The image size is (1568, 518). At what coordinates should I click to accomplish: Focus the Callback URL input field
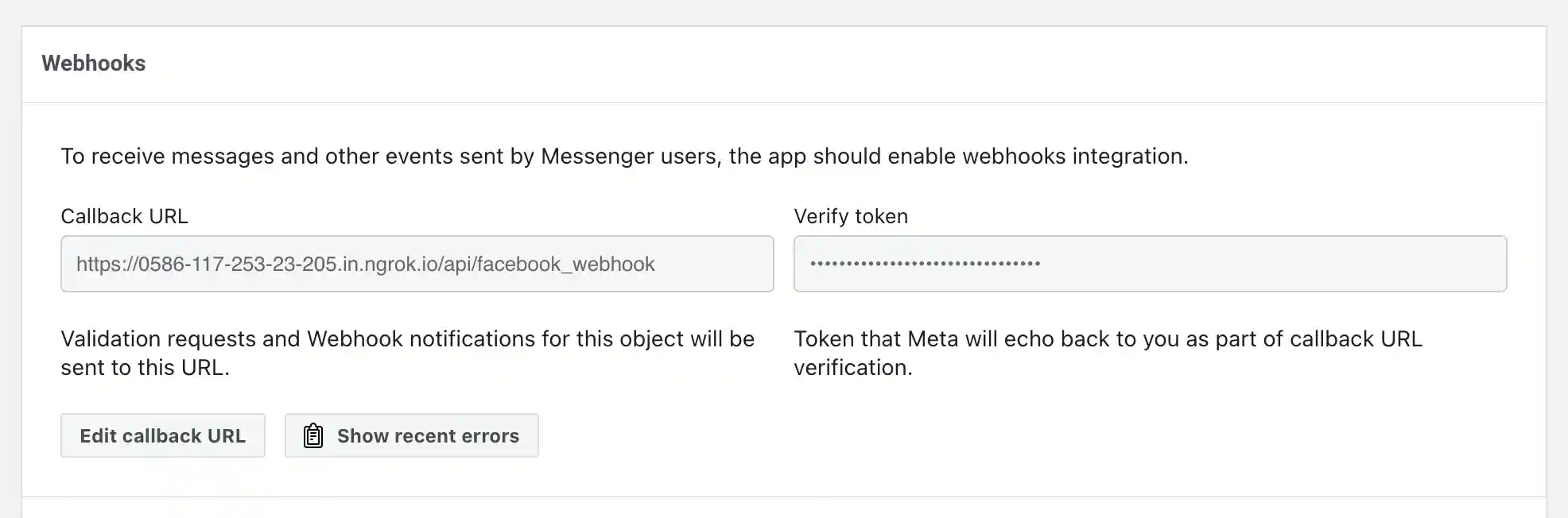pos(417,264)
